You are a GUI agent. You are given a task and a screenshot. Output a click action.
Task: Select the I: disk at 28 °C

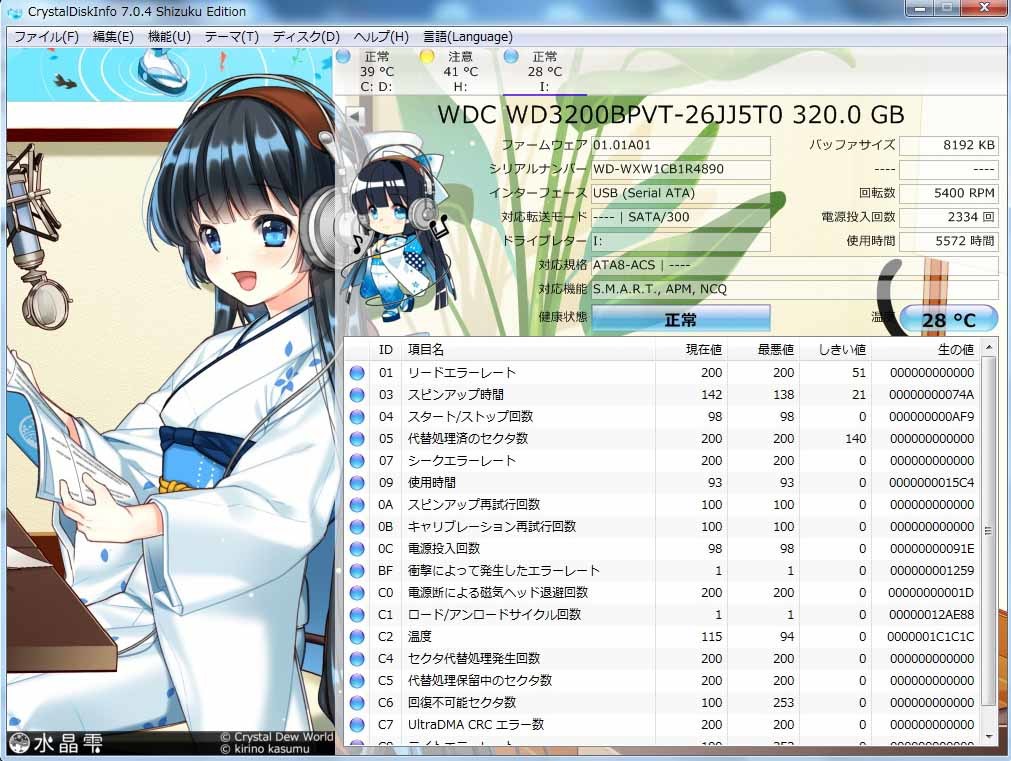coord(545,72)
